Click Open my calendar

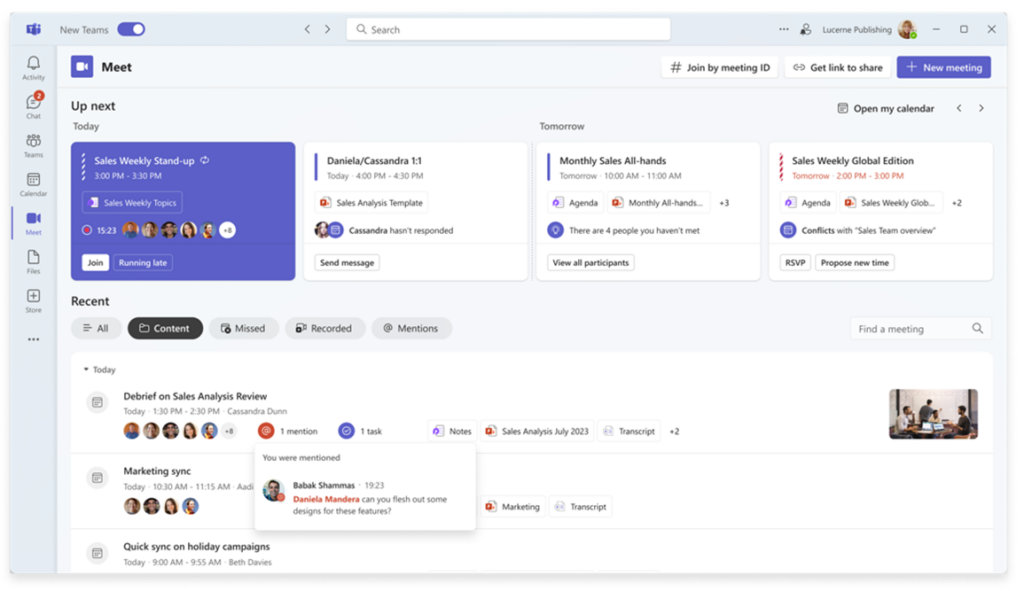click(886, 108)
